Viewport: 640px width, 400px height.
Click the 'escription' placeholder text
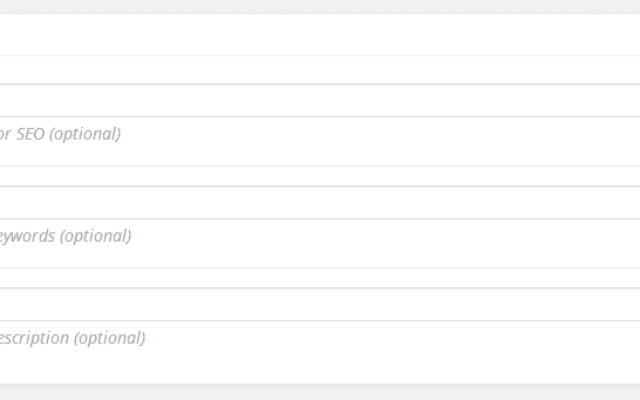pos(34,338)
